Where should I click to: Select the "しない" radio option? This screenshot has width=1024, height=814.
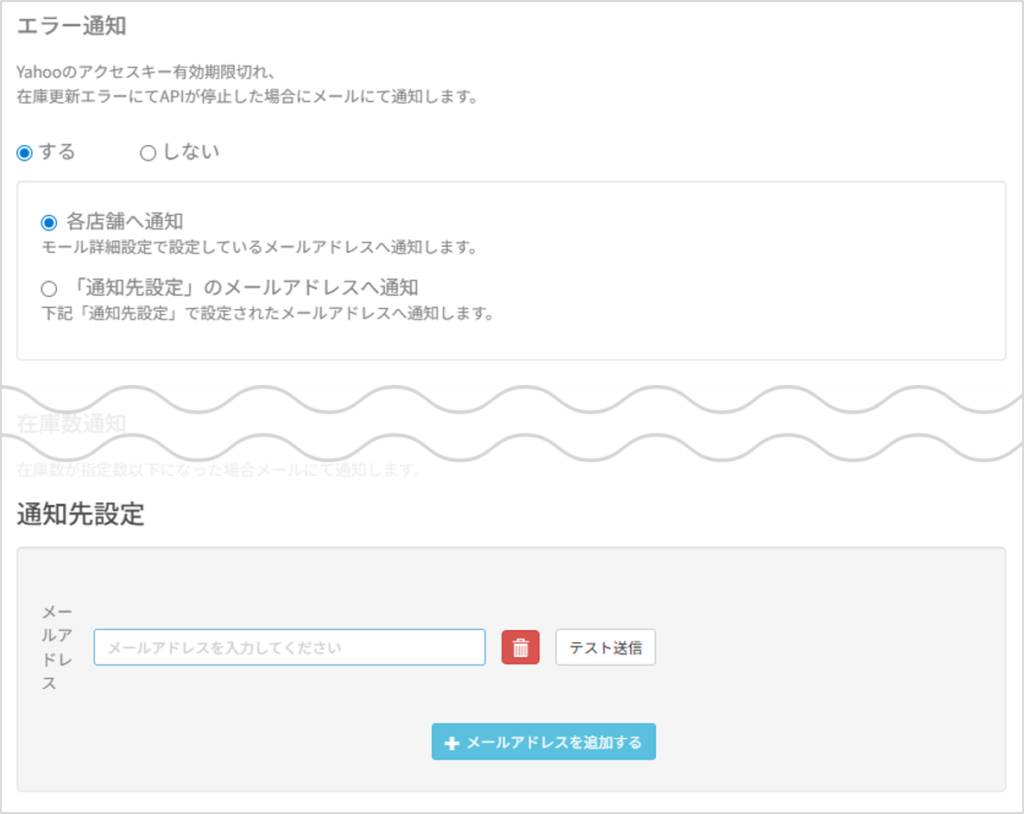(x=148, y=153)
